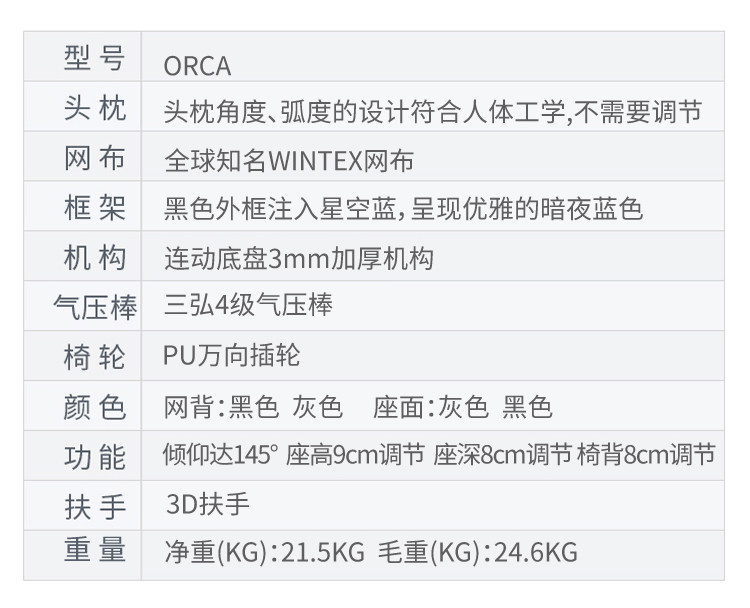Click the 型号 label cell

[x=95, y=60]
